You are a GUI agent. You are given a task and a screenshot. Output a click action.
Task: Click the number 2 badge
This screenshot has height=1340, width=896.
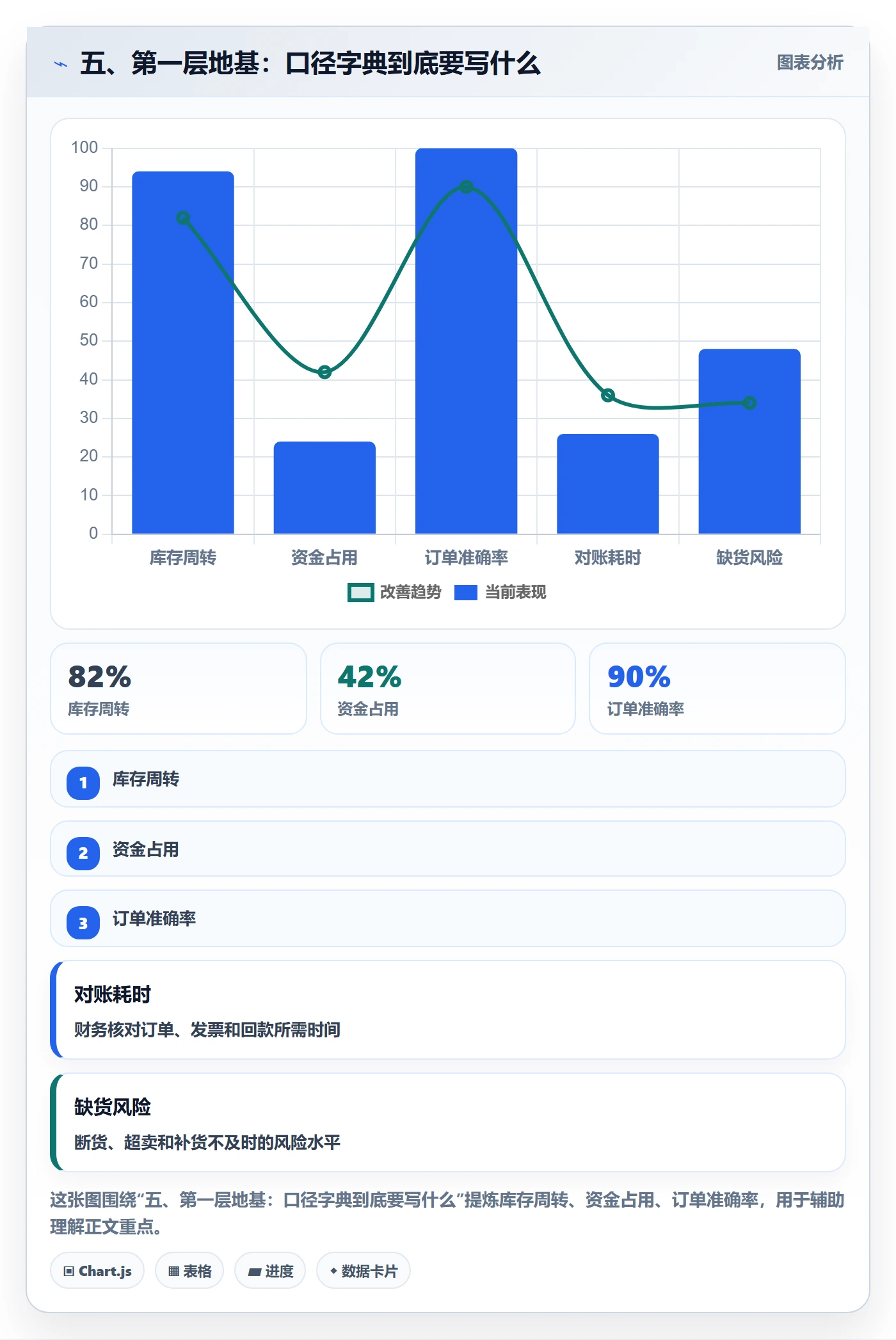pyautogui.click(x=83, y=853)
